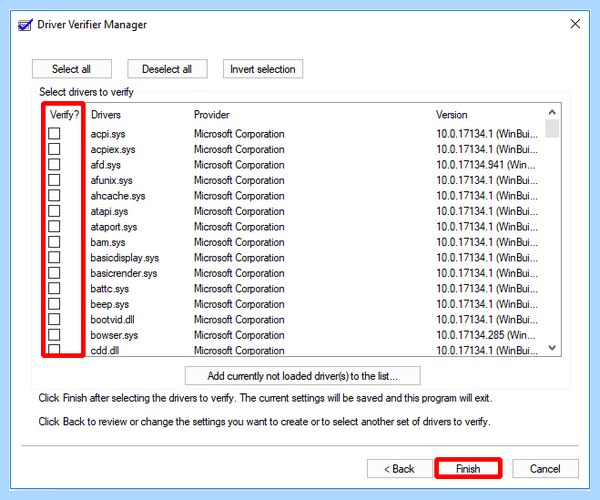Select the bowser.sys driver name
The image size is (600, 500).
point(114,336)
